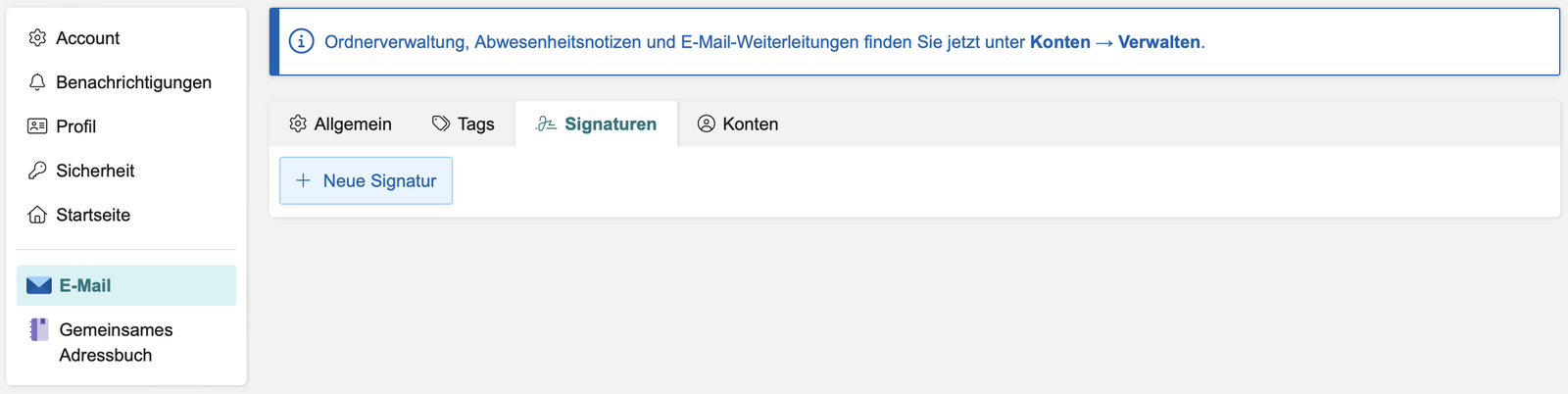Click the blue envelope E-Mail icon
This screenshot has width=1568, height=394.
pyautogui.click(x=39, y=285)
